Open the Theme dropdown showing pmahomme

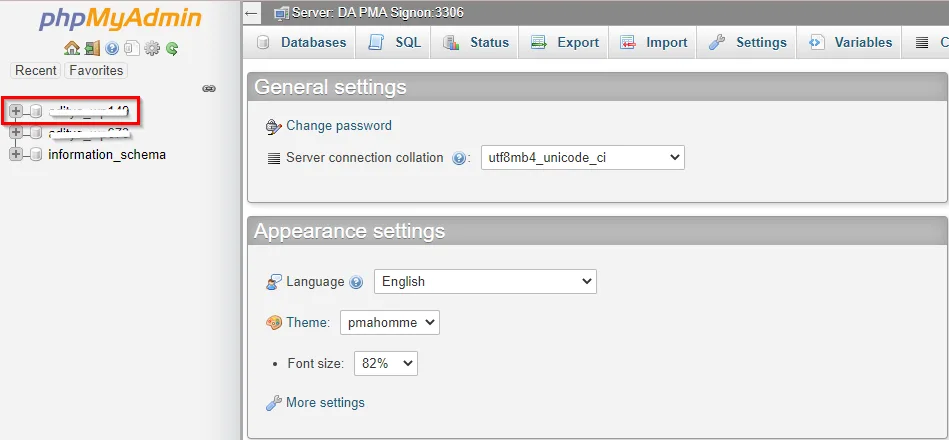click(x=390, y=323)
